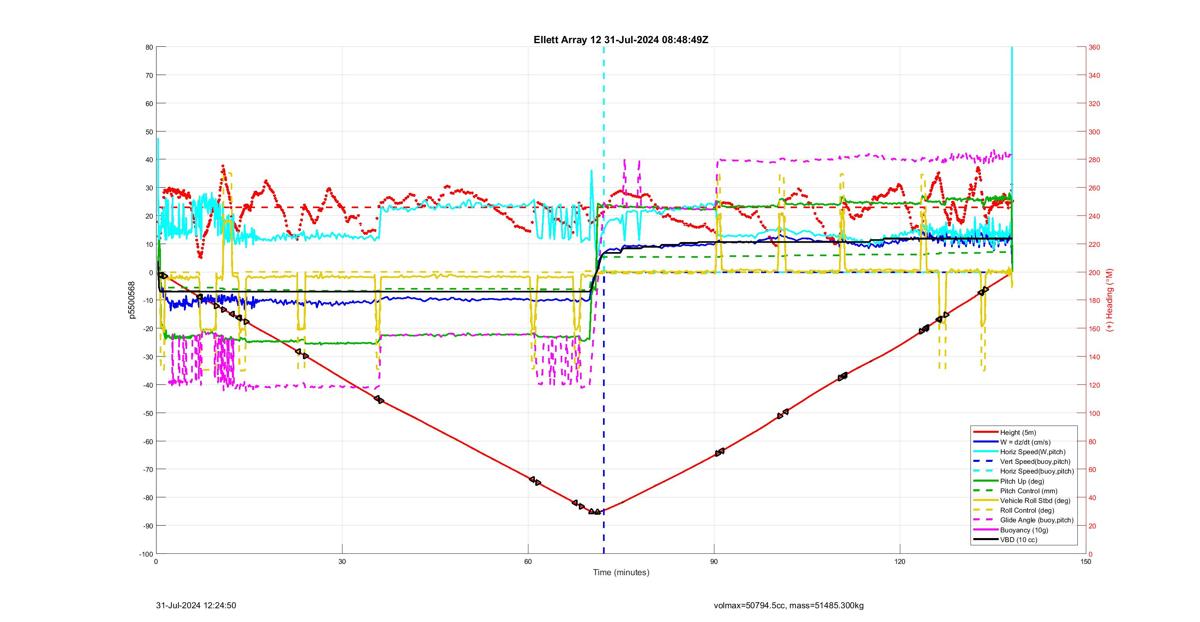Click the "-50" tick on left axis
The height and width of the screenshot is (622, 1200).
click(x=146, y=413)
